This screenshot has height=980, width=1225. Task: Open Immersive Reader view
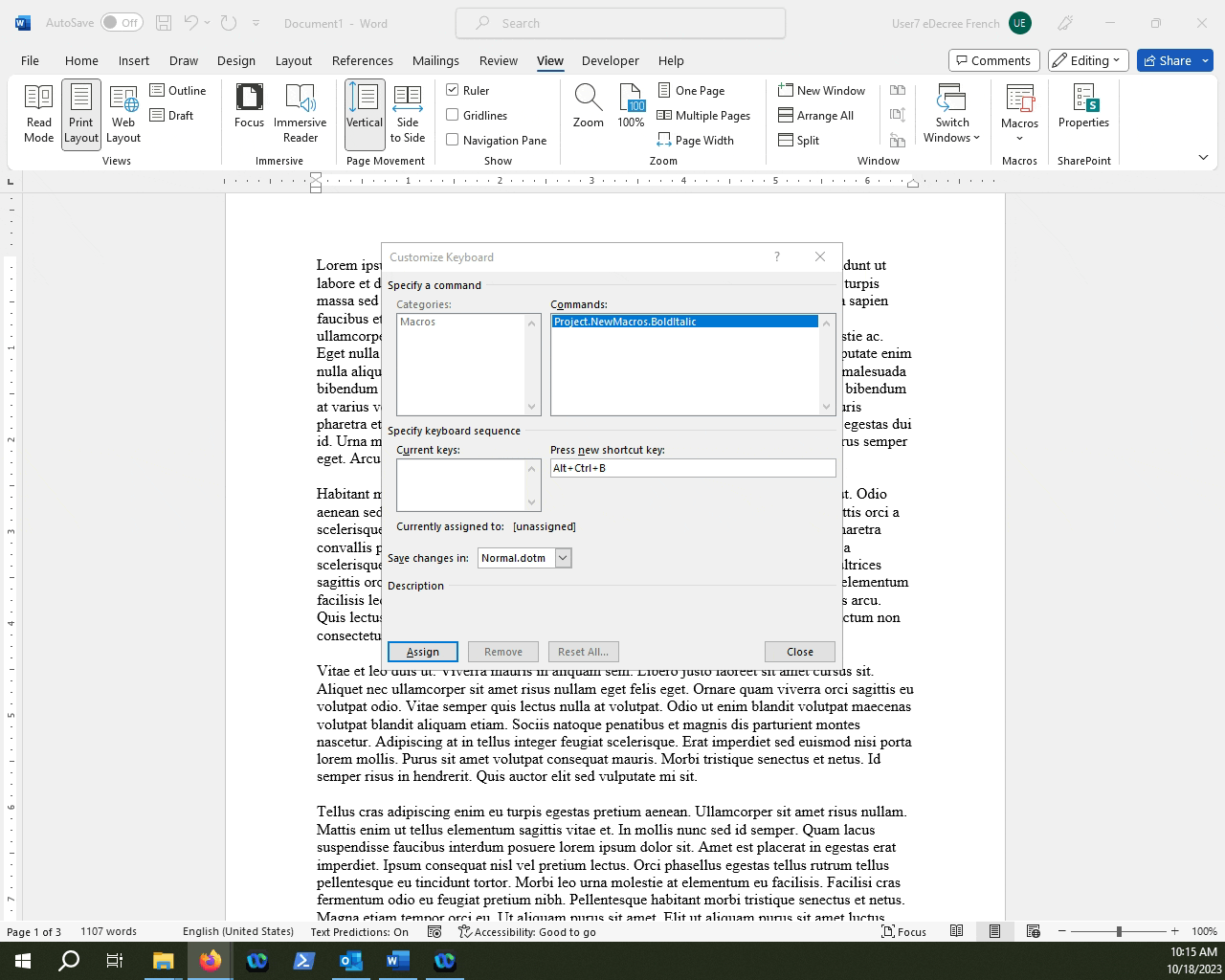coord(300,113)
